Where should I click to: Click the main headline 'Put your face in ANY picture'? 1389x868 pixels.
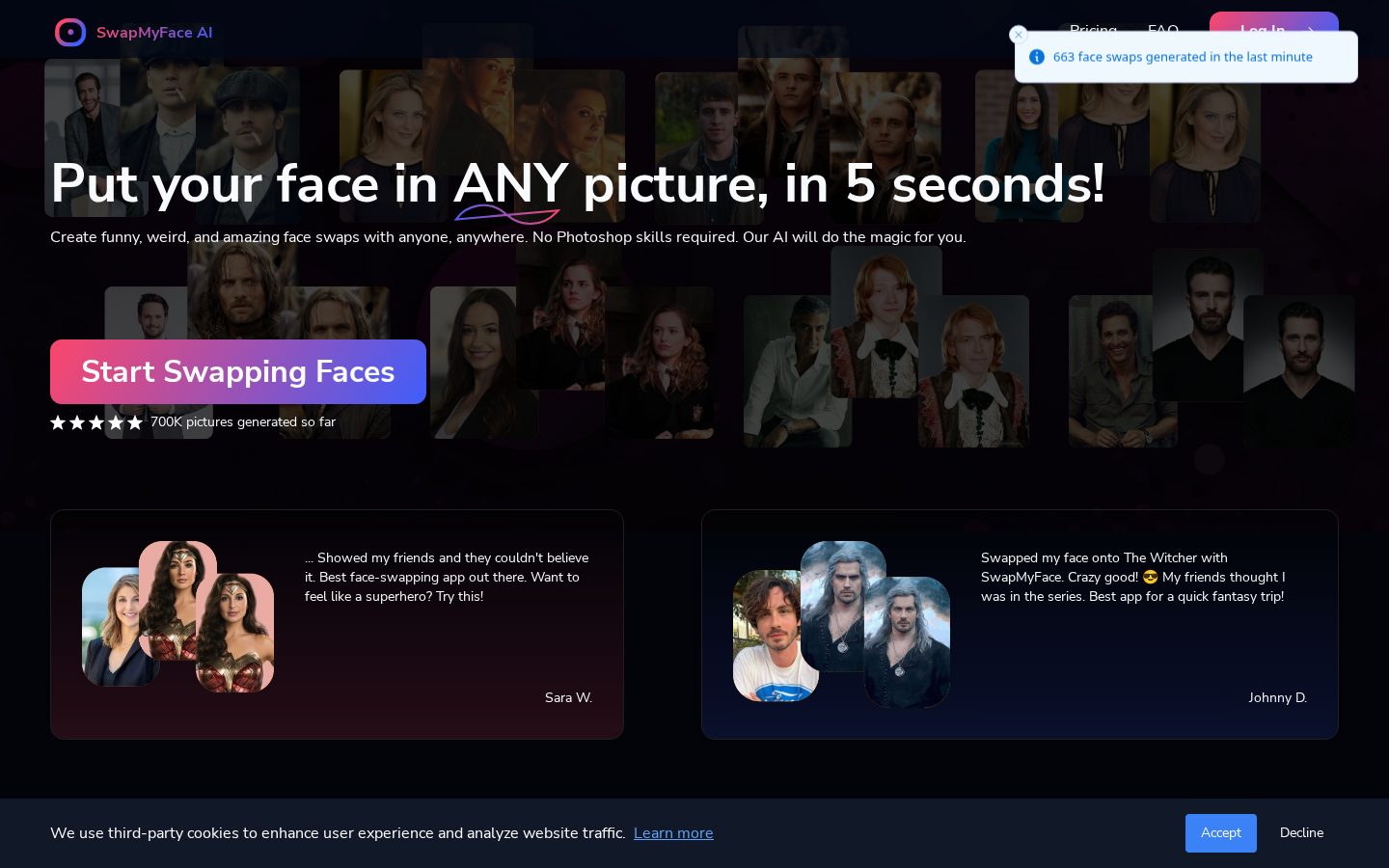(577, 183)
